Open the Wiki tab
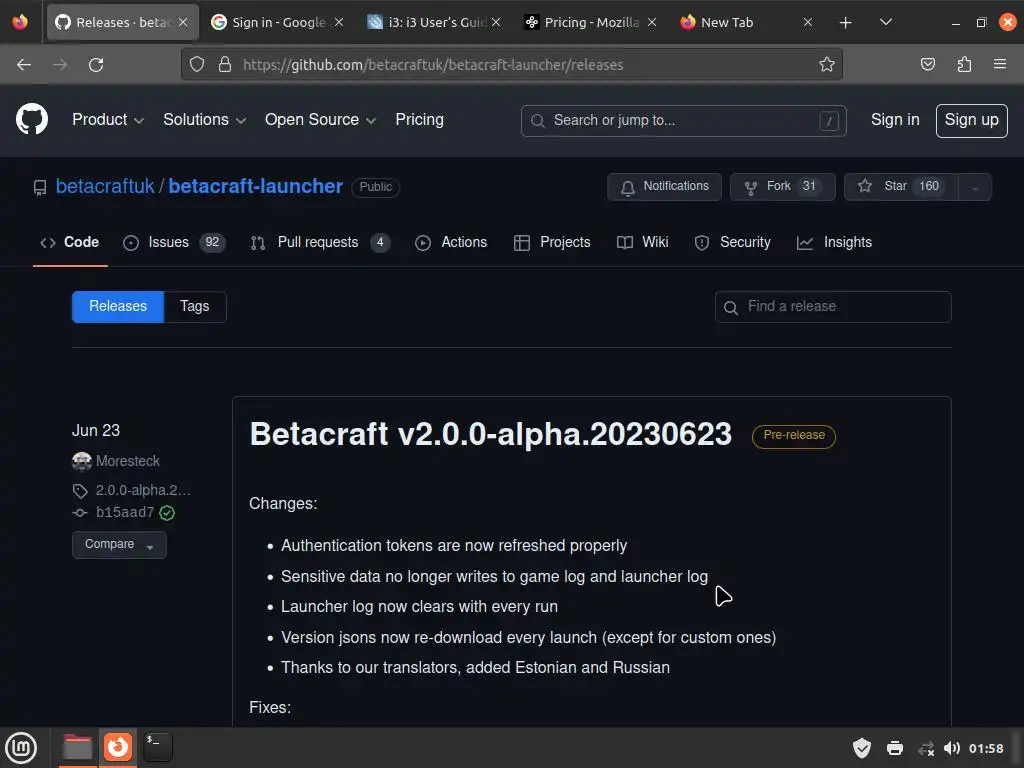 [642, 242]
